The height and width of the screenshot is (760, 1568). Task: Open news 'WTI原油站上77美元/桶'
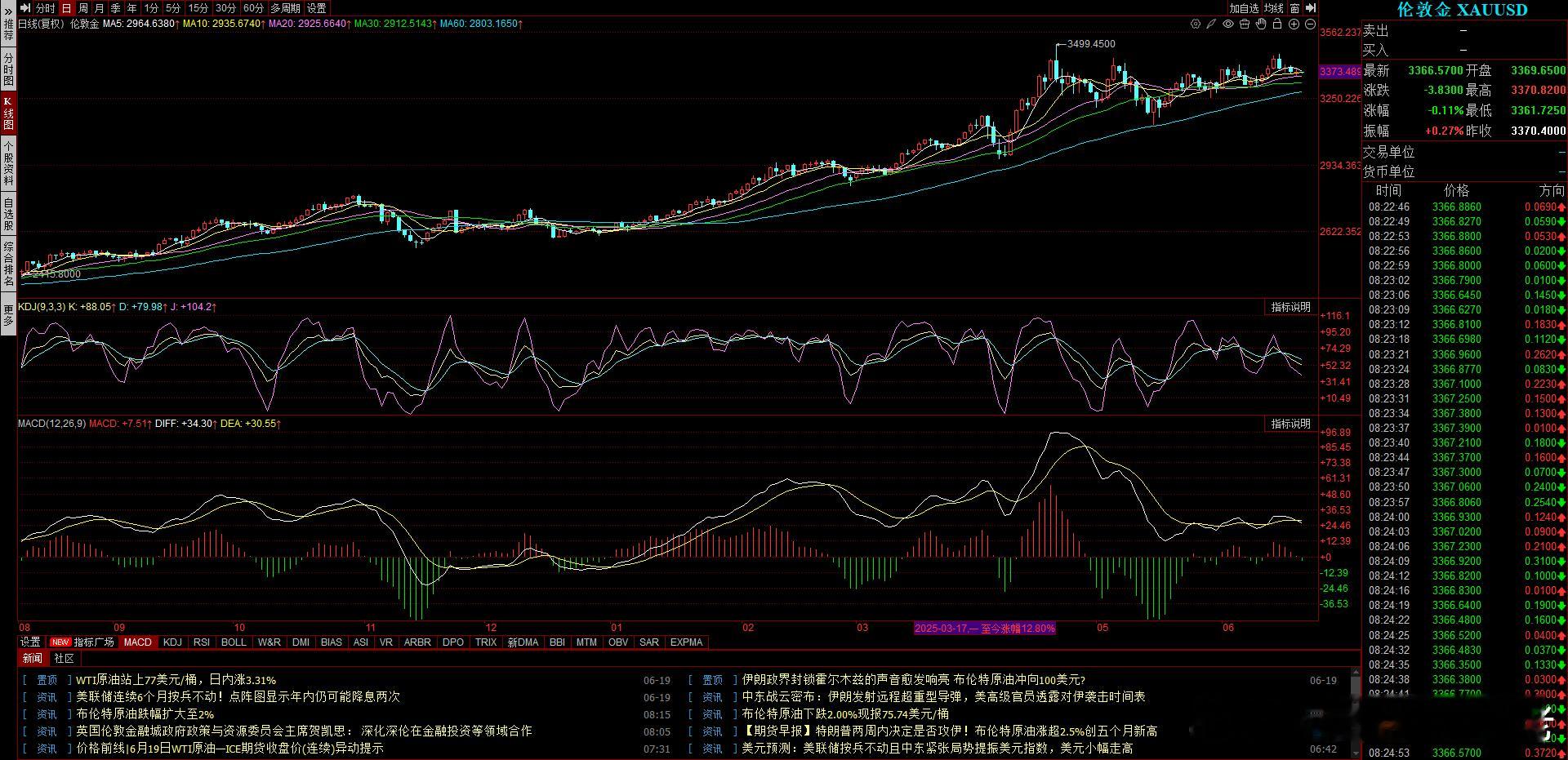[176, 679]
